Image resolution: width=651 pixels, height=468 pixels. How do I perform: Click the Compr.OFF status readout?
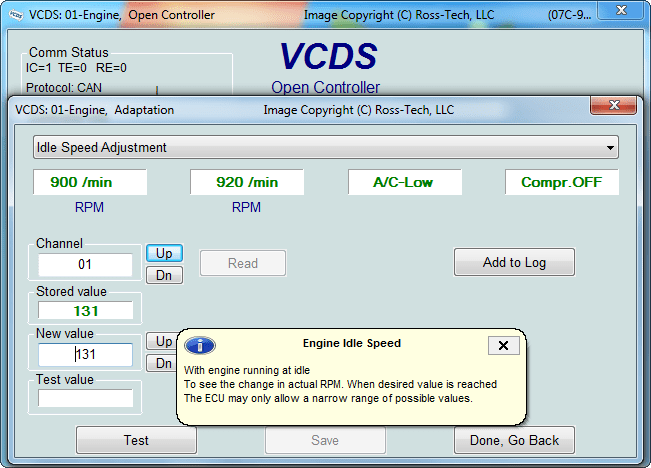[x=562, y=182]
